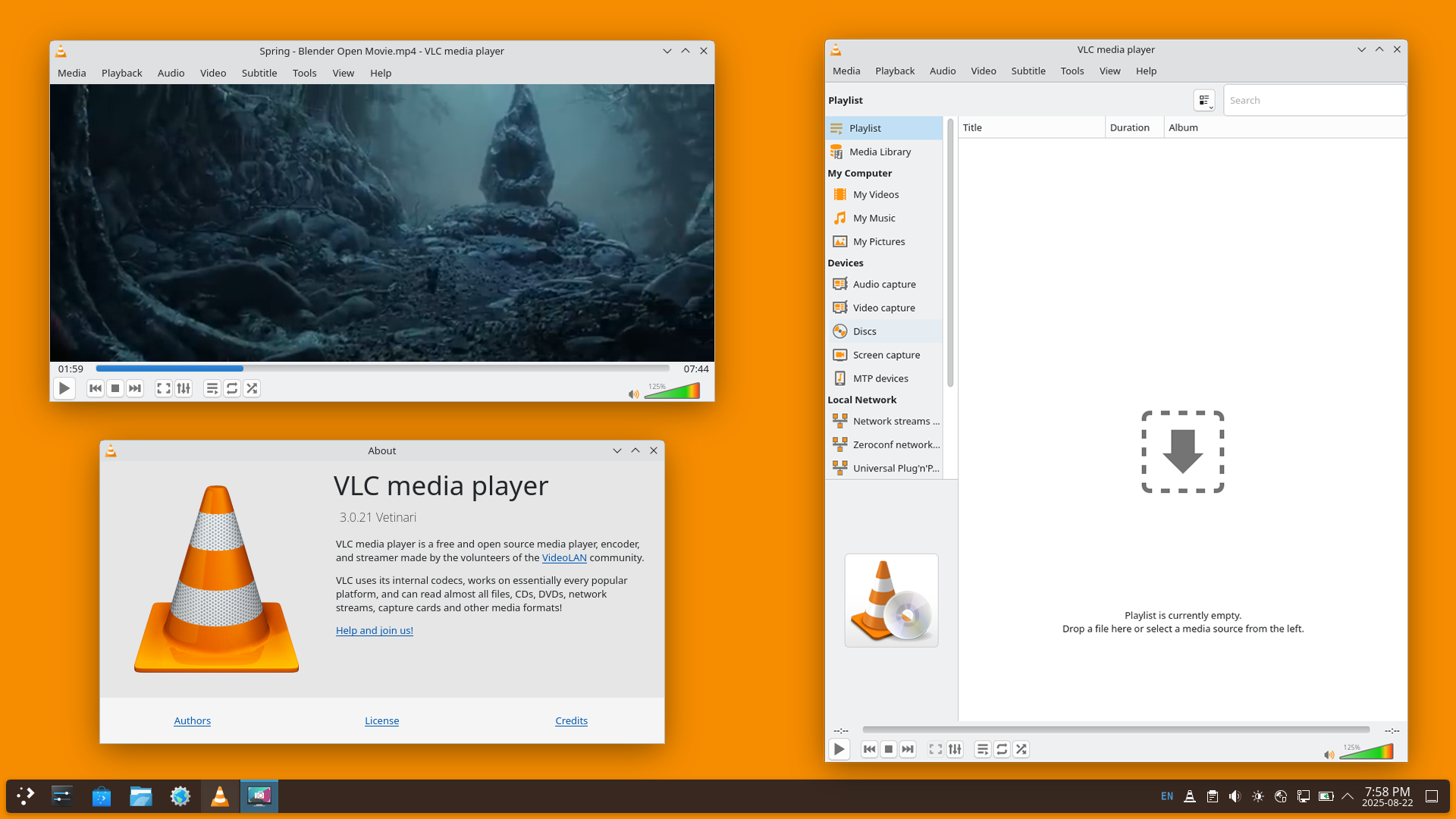Screen dimensions: 1456x819
Task: Click inside the playlist Search field
Action: coord(1315,99)
